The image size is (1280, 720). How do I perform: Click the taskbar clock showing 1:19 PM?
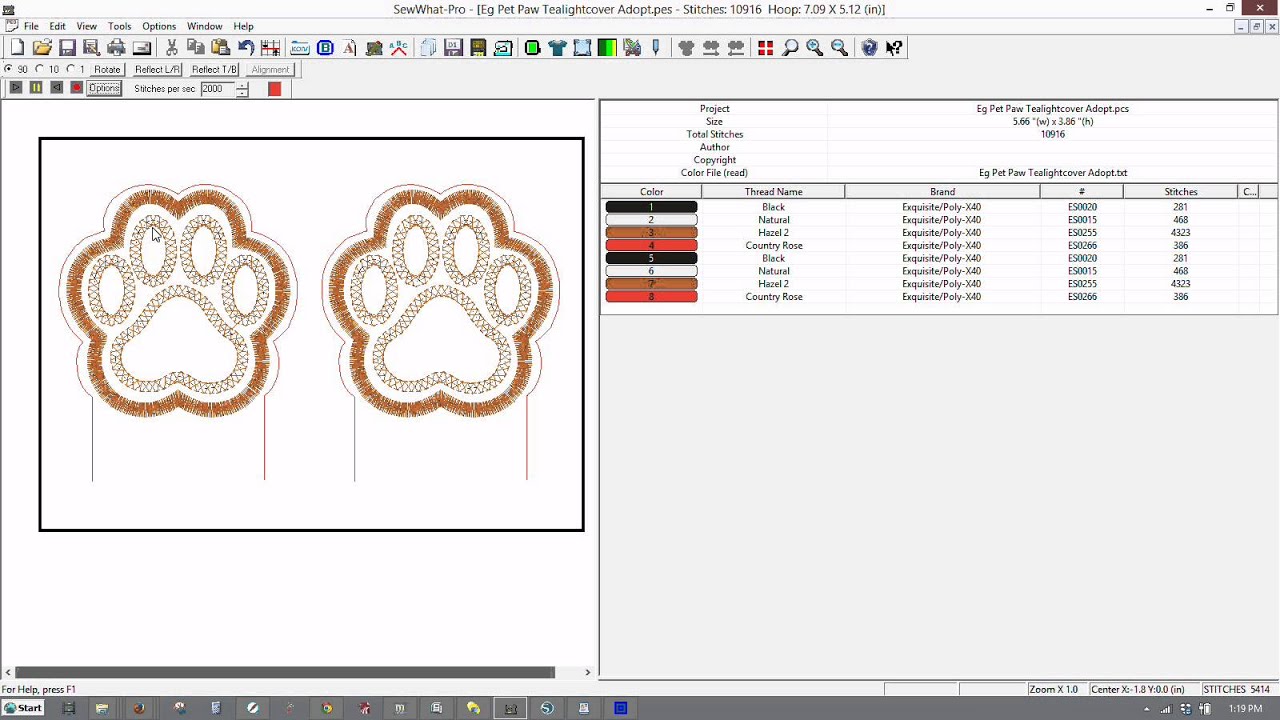coord(1245,708)
